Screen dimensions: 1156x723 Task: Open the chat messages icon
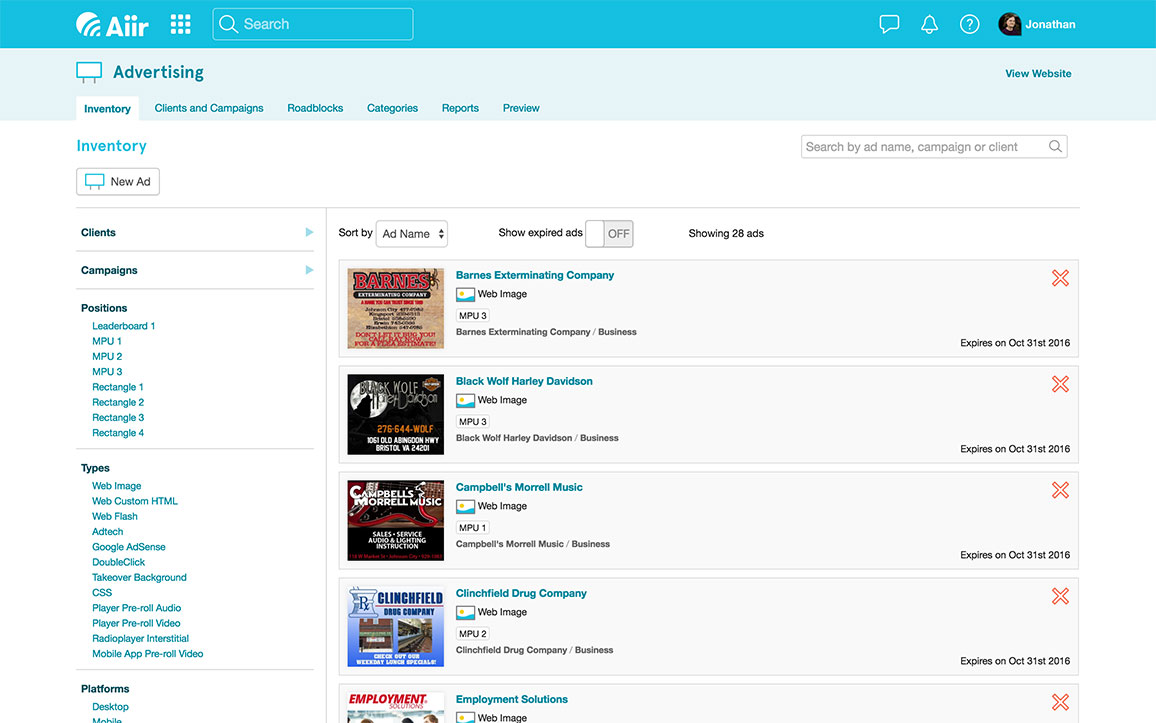pyautogui.click(x=889, y=24)
